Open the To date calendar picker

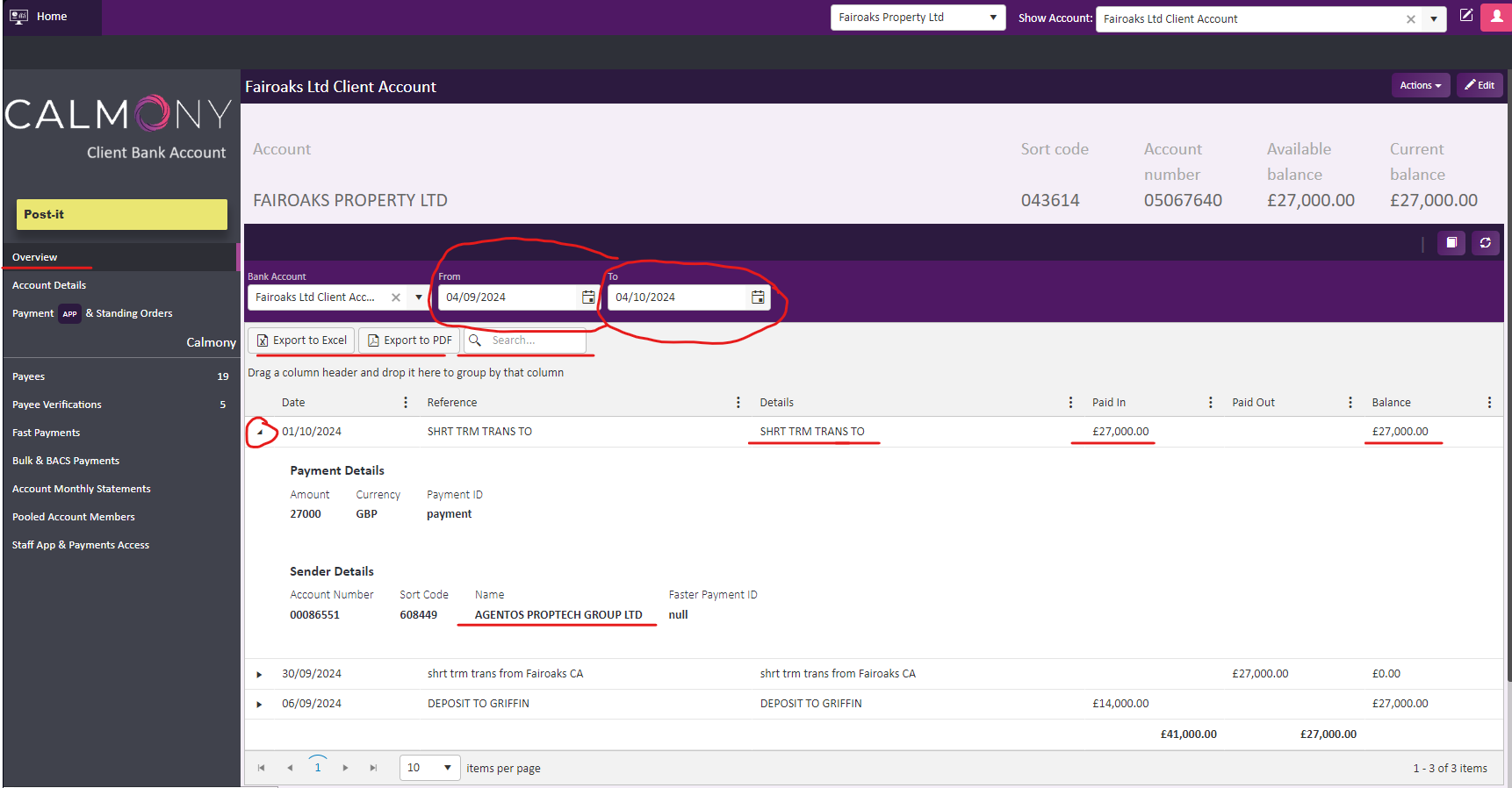pyautogui.click(x=758, y=297)
